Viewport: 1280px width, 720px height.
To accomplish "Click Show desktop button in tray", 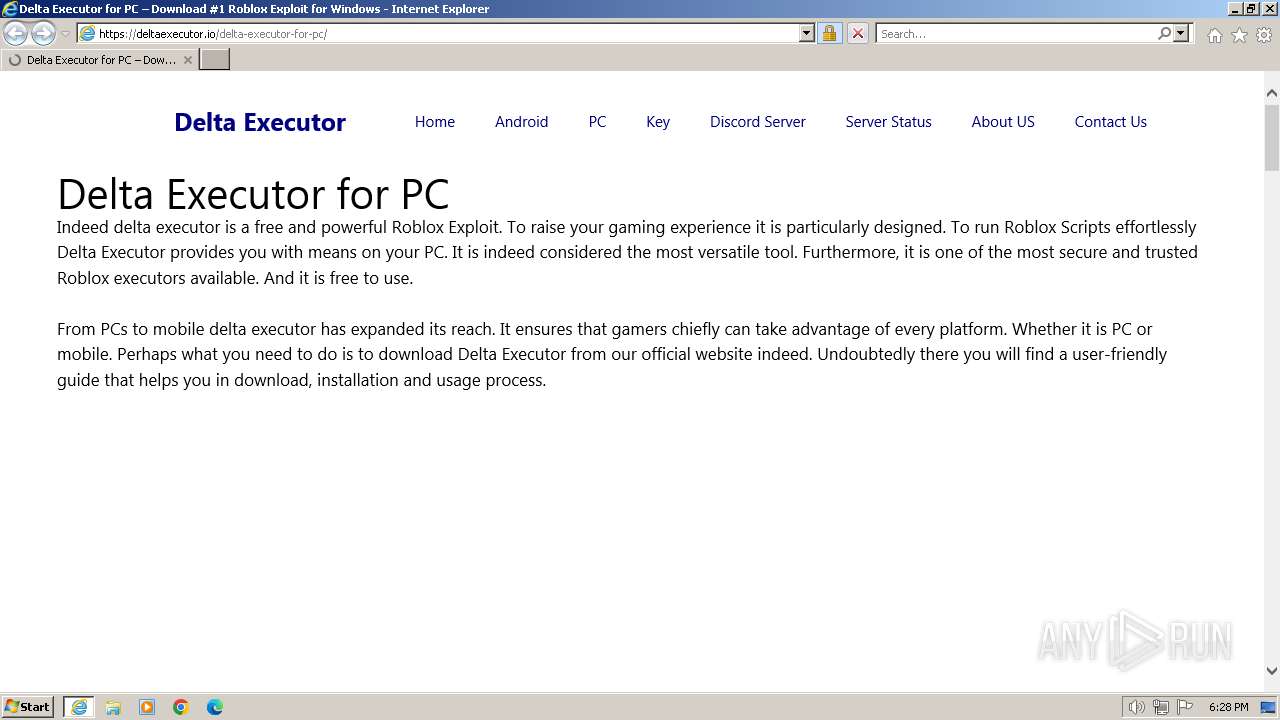I will [1268, 707].
